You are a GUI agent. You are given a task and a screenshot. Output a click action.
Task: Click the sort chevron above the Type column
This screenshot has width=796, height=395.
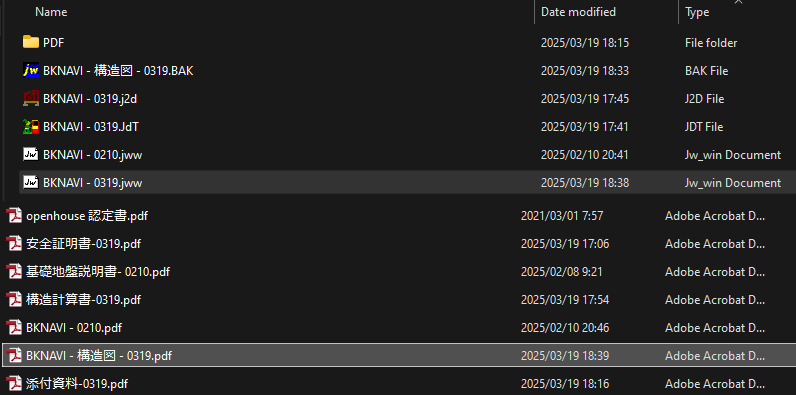click(738, 2)
